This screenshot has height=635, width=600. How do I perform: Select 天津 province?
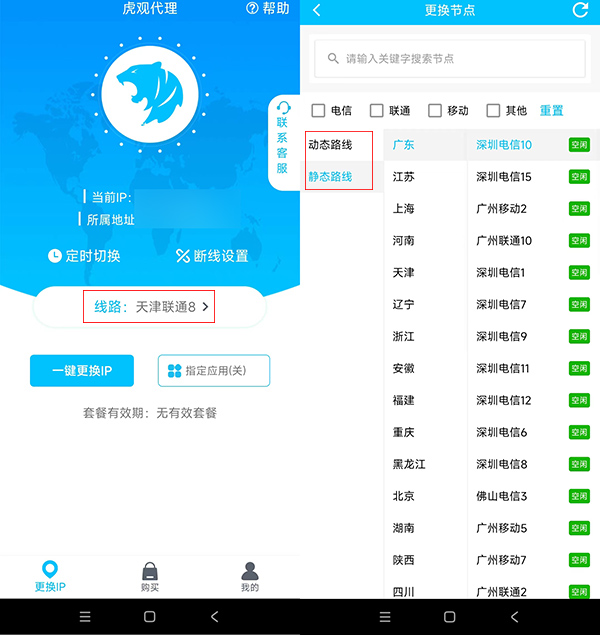point(404,273)
